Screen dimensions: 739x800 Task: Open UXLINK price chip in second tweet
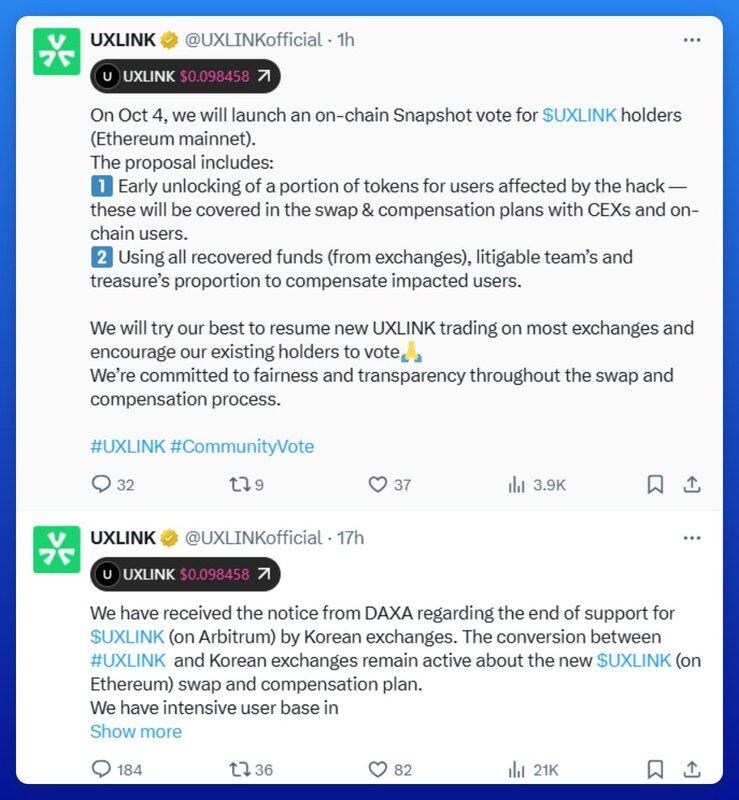click(185, 573)
